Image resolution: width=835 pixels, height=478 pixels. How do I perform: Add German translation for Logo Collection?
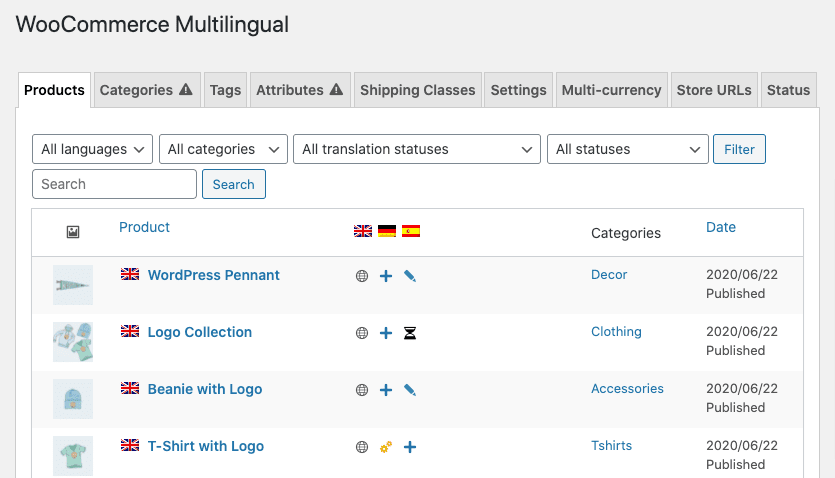coord(386,333)
